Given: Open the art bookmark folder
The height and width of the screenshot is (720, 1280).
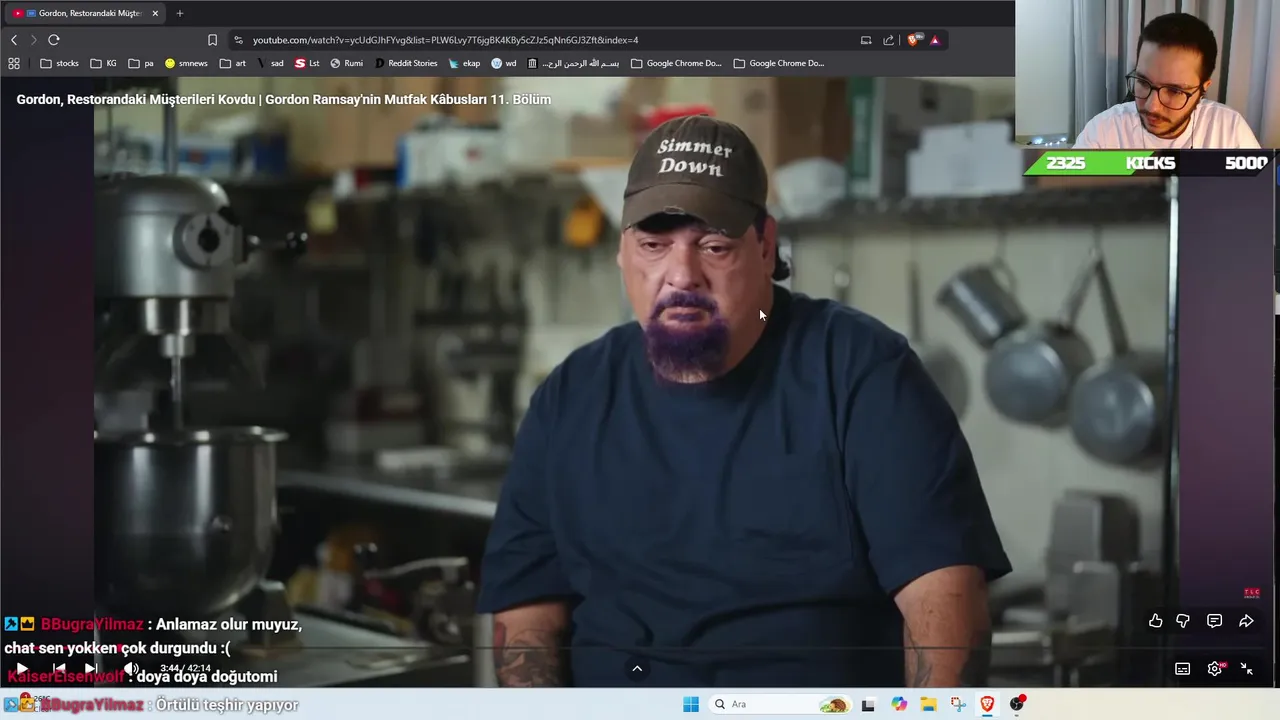Looking at the screenshot, I should [x=233, y=63].
